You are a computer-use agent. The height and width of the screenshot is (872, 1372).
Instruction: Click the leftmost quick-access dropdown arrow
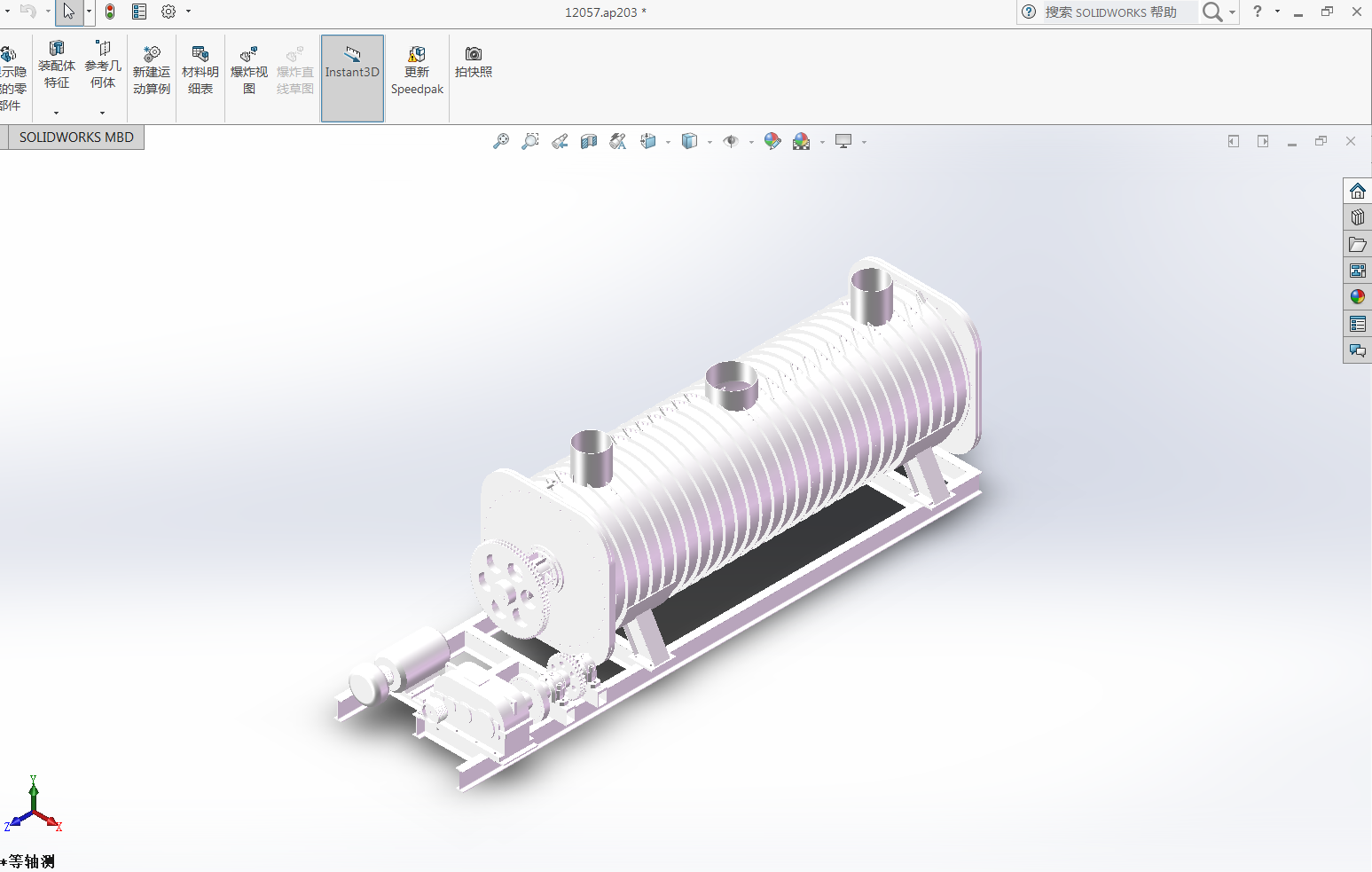(6, 12)
